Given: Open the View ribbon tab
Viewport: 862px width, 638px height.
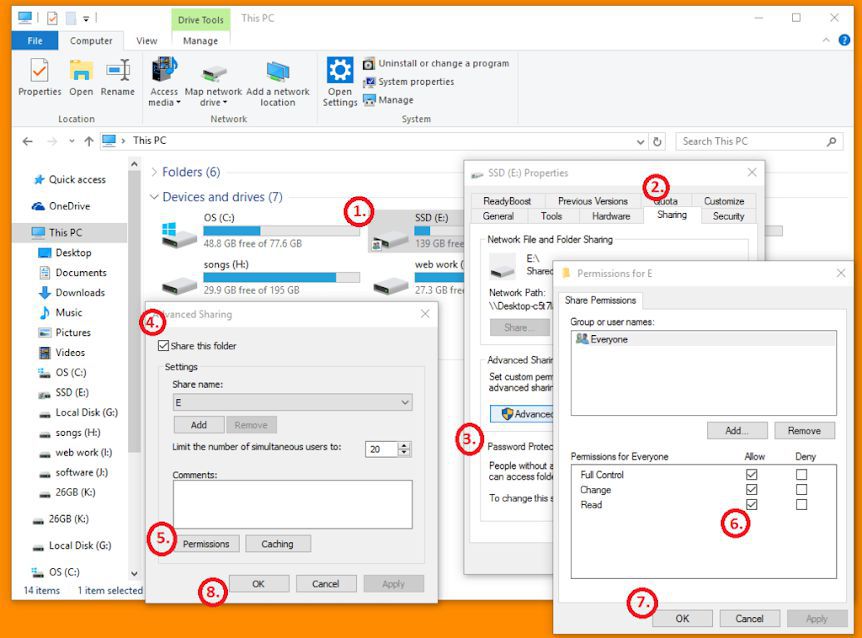Looking at the screenshot, I should [147, 41].
